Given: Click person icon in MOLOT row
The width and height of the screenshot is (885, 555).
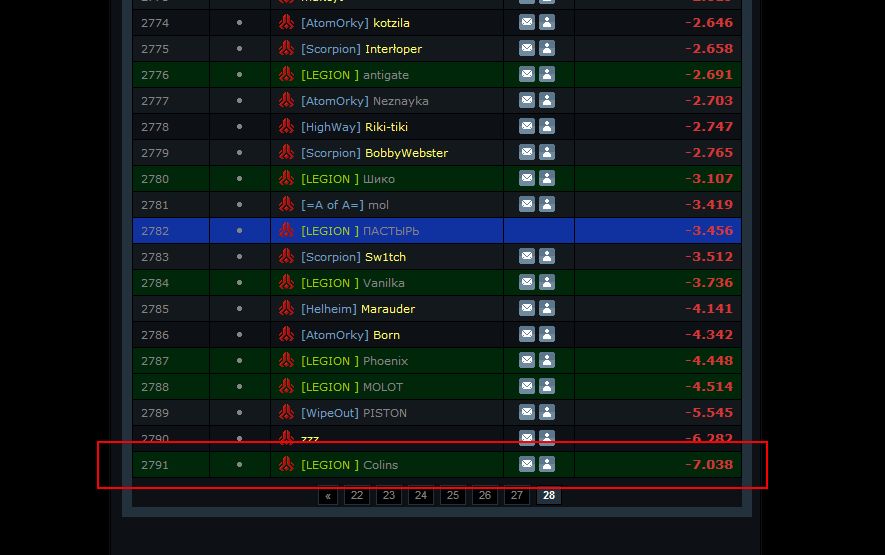Looking at the screenshot, I should pyautogui.click(x=546, y=386).
